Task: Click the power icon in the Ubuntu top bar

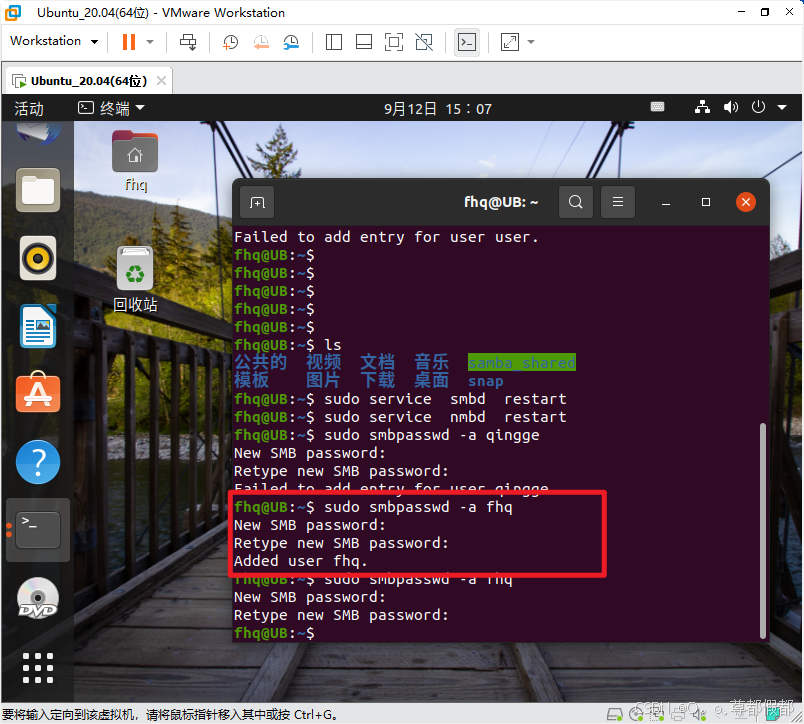Action: click(x=758, y=107)
